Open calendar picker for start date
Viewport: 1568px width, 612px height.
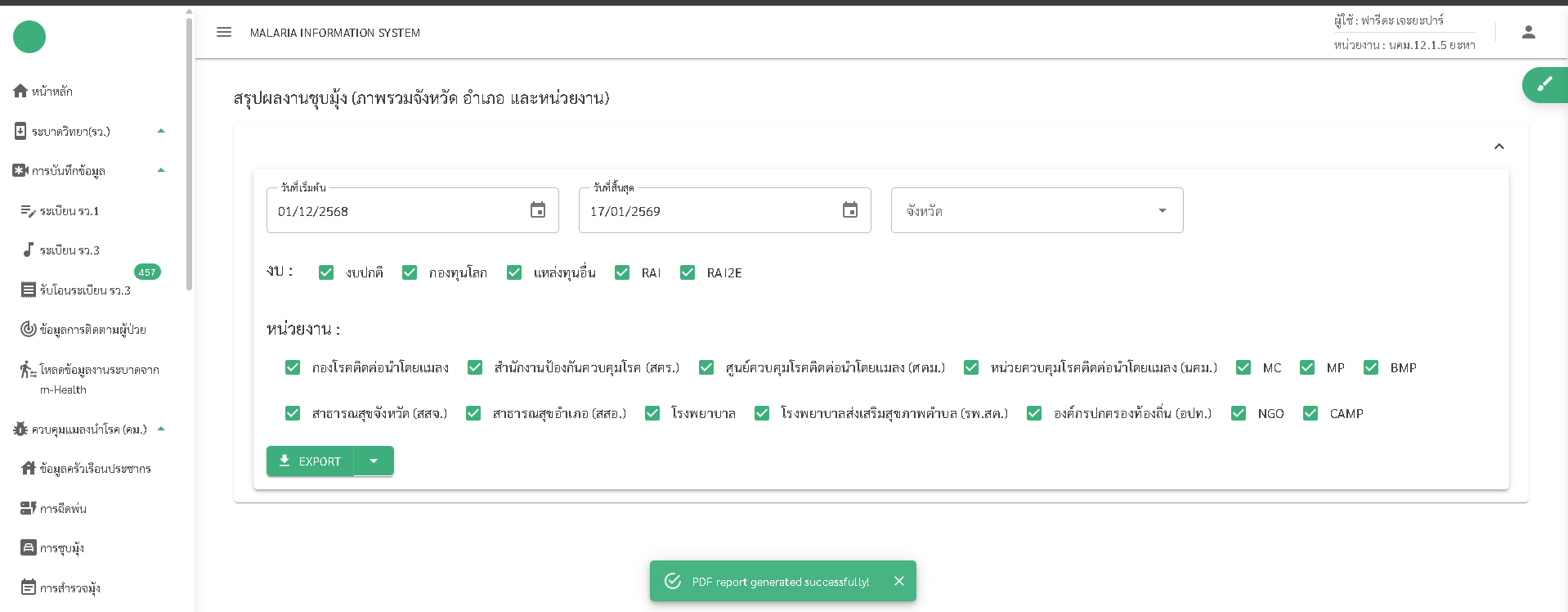[x=537, y=210]
